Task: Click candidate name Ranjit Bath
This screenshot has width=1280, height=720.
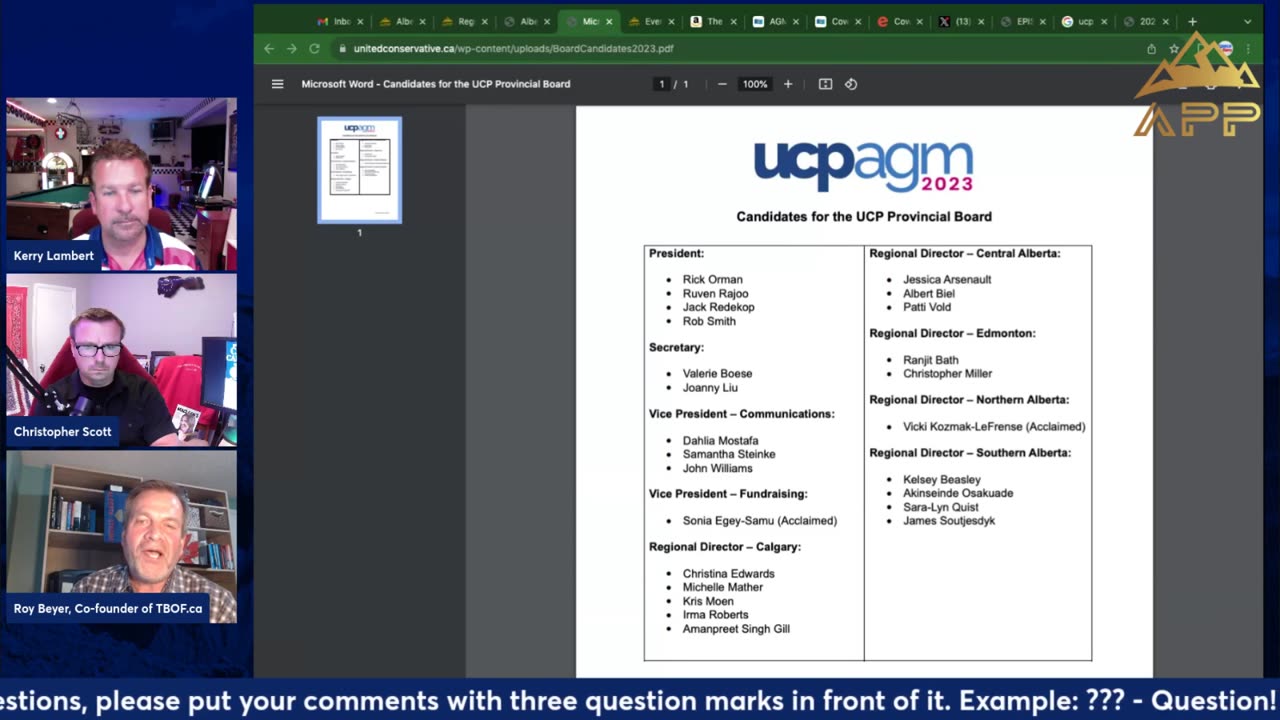Action: point(931,360)
